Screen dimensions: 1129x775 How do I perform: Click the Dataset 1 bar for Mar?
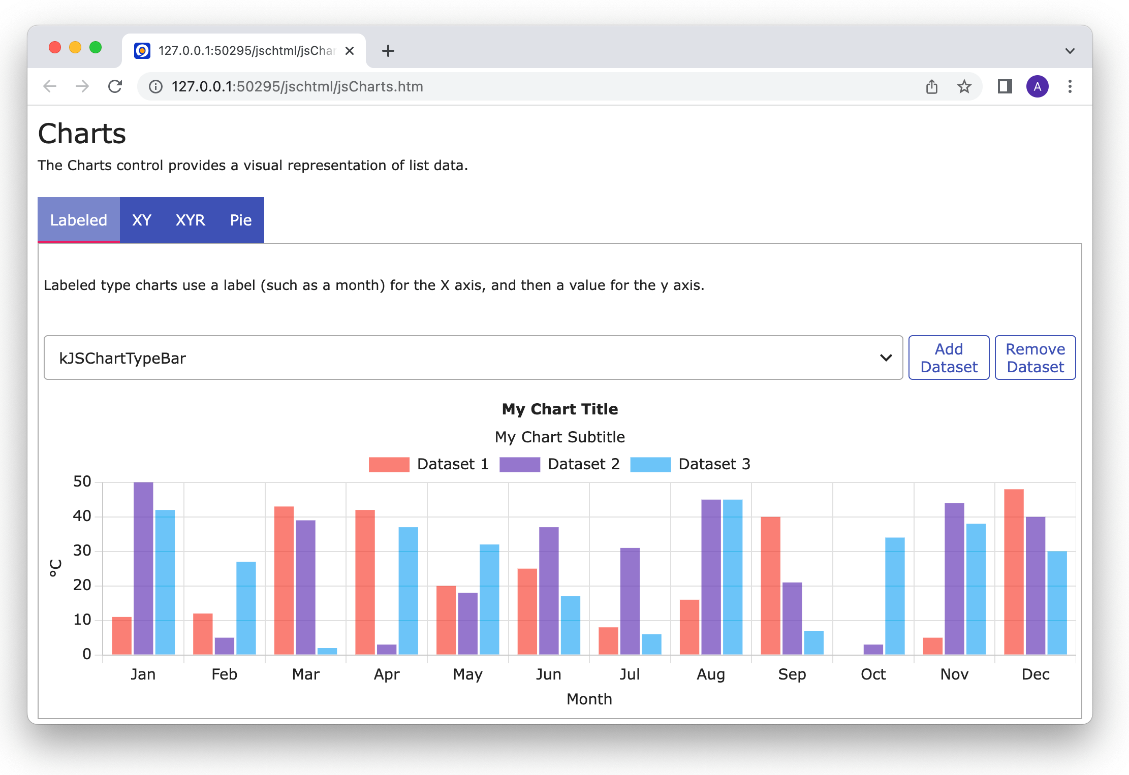coord(284,581)
